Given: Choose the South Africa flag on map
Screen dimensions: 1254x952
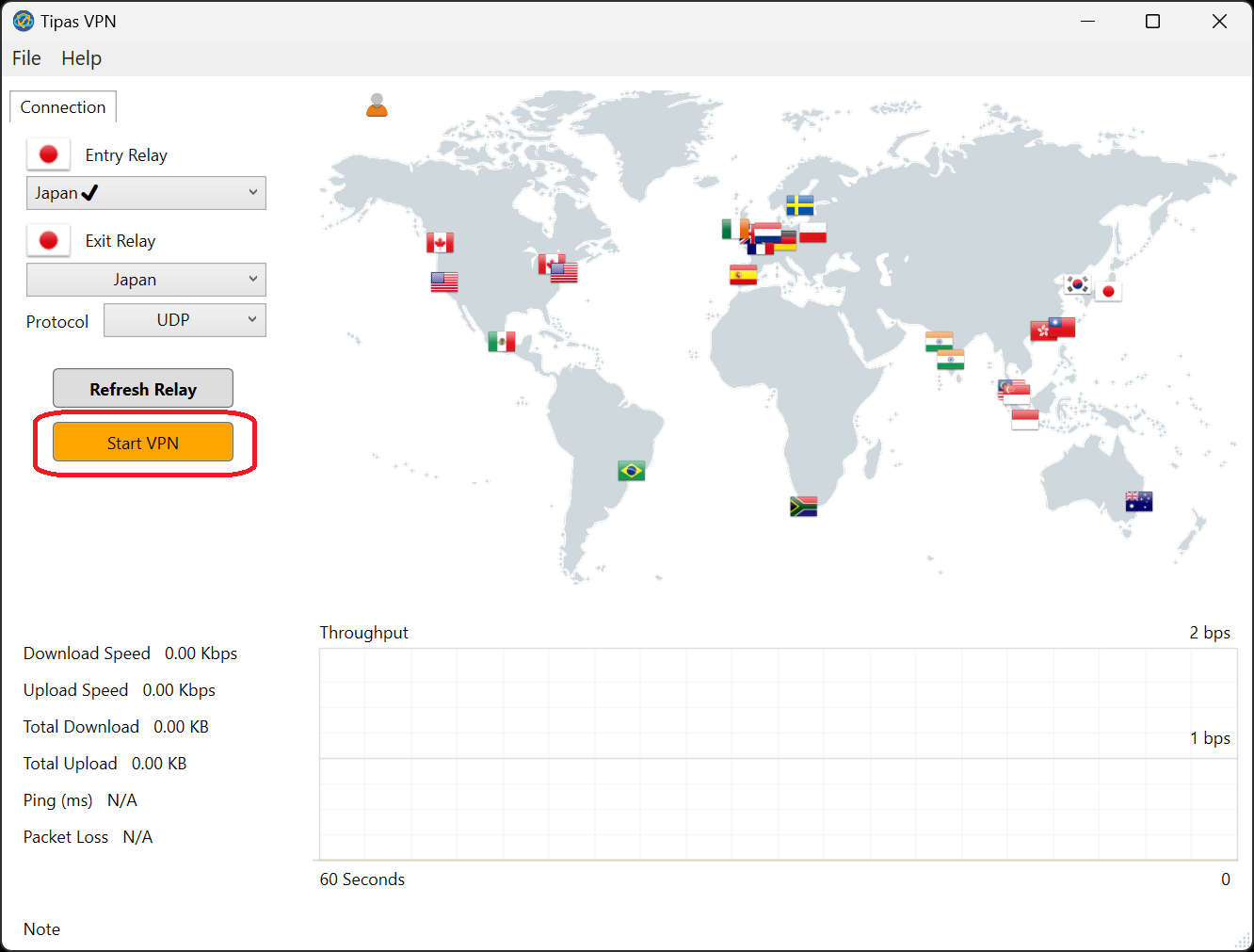Looking at the screenshot, I should [x=803, y=507].
